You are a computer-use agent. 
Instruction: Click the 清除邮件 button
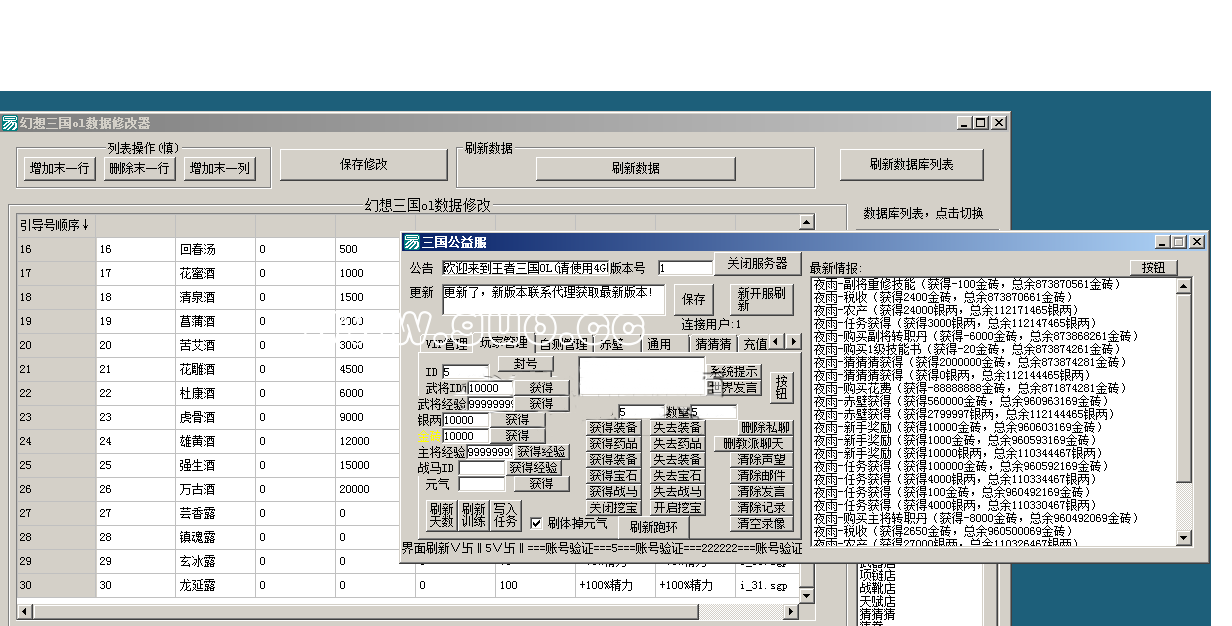[x=761, y=476]
